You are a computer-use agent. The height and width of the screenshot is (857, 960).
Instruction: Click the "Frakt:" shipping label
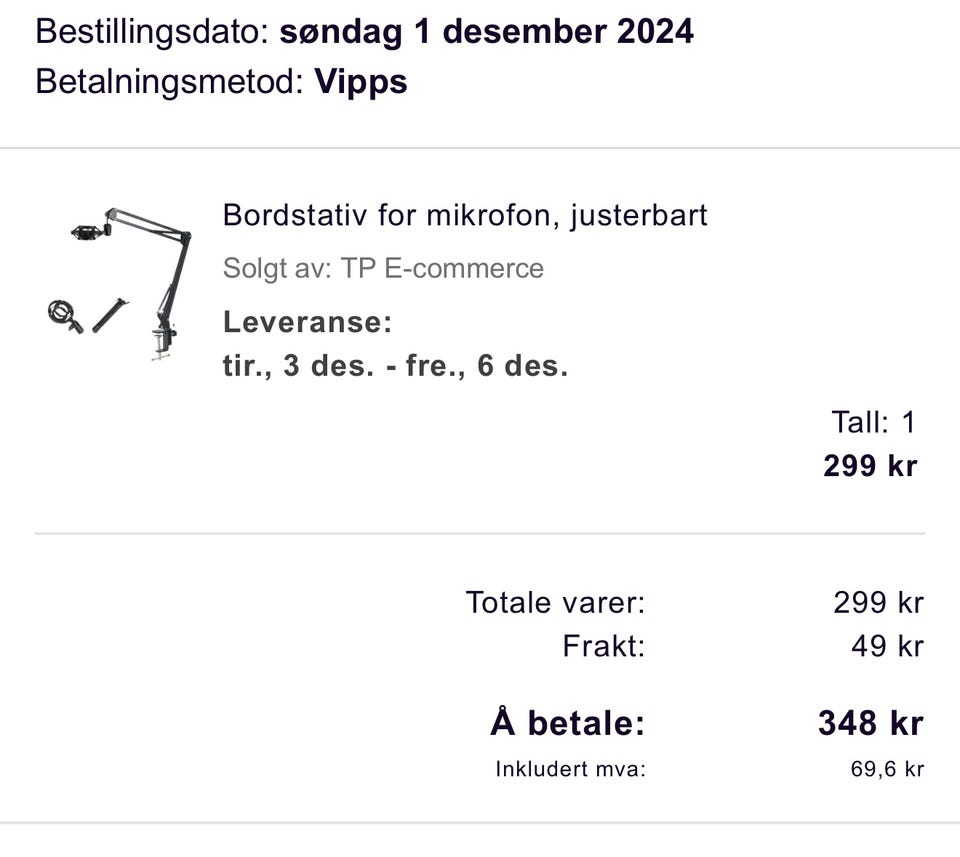603,646
